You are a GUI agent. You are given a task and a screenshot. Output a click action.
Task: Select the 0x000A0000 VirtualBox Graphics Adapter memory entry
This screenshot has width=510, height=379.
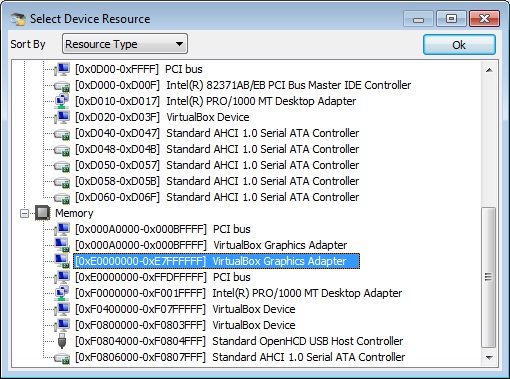(211, 245)
